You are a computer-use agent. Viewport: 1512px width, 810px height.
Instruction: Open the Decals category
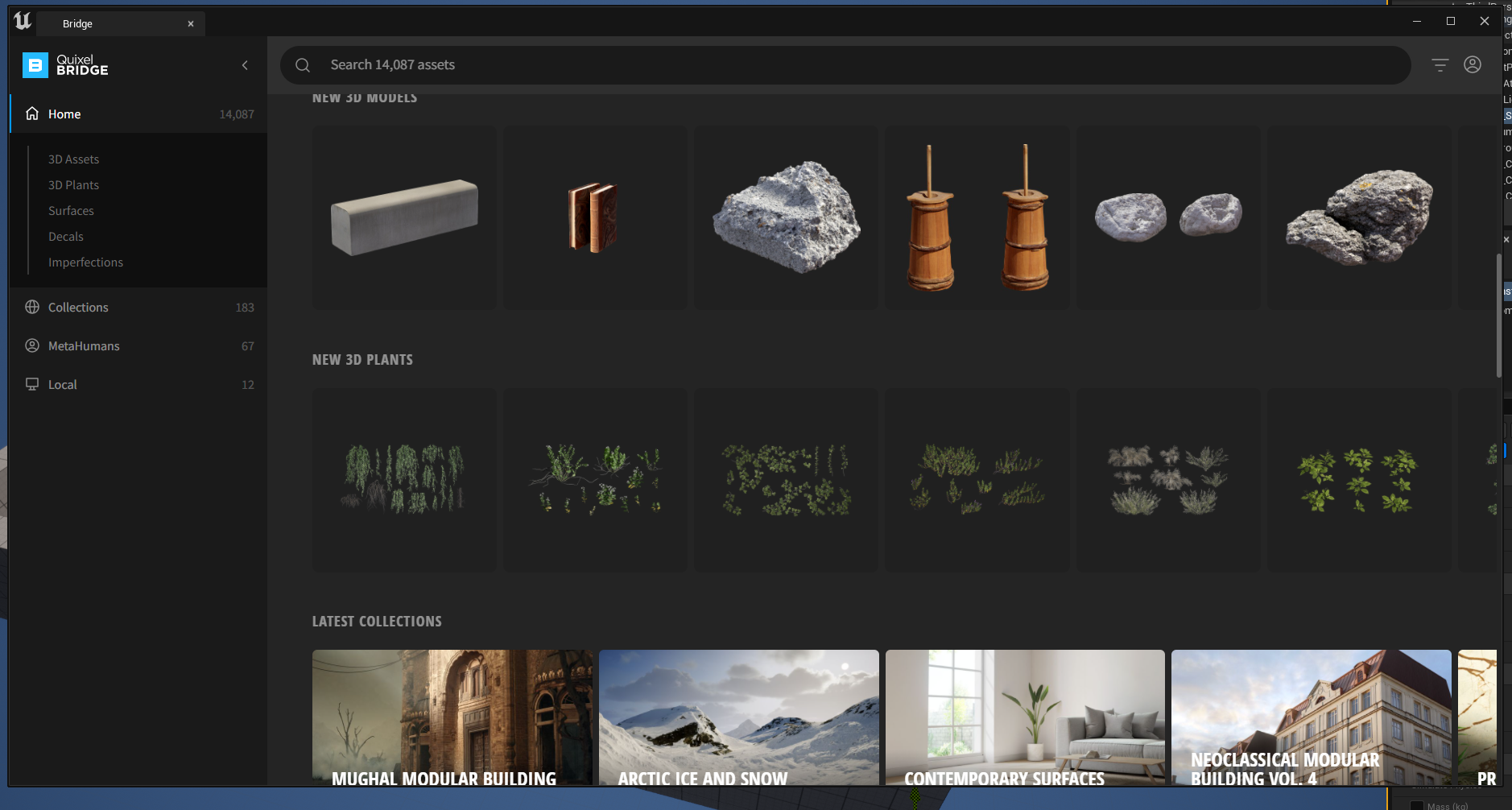pos(66,237)
